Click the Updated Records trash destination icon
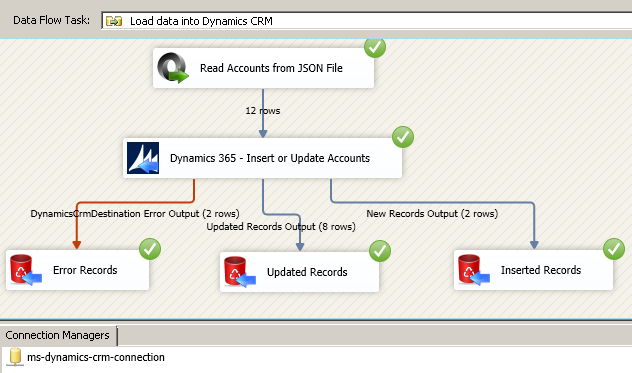632x373 pixels. (240, 272)
